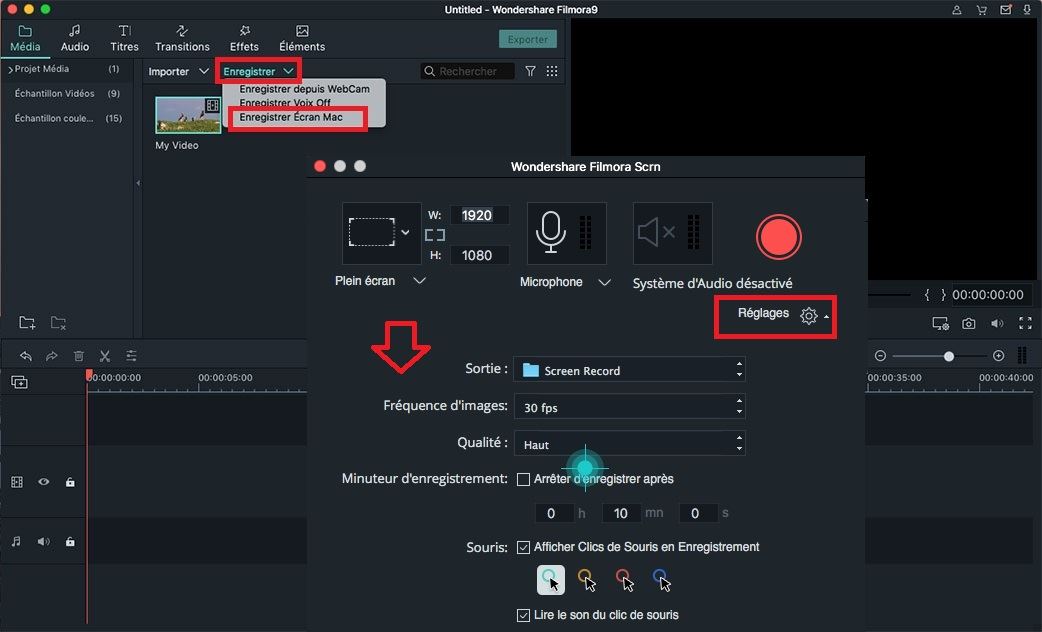Choose 'Enregistrer Écran Mac' menu item
The image size is (1042, 632).
point(291,117)
